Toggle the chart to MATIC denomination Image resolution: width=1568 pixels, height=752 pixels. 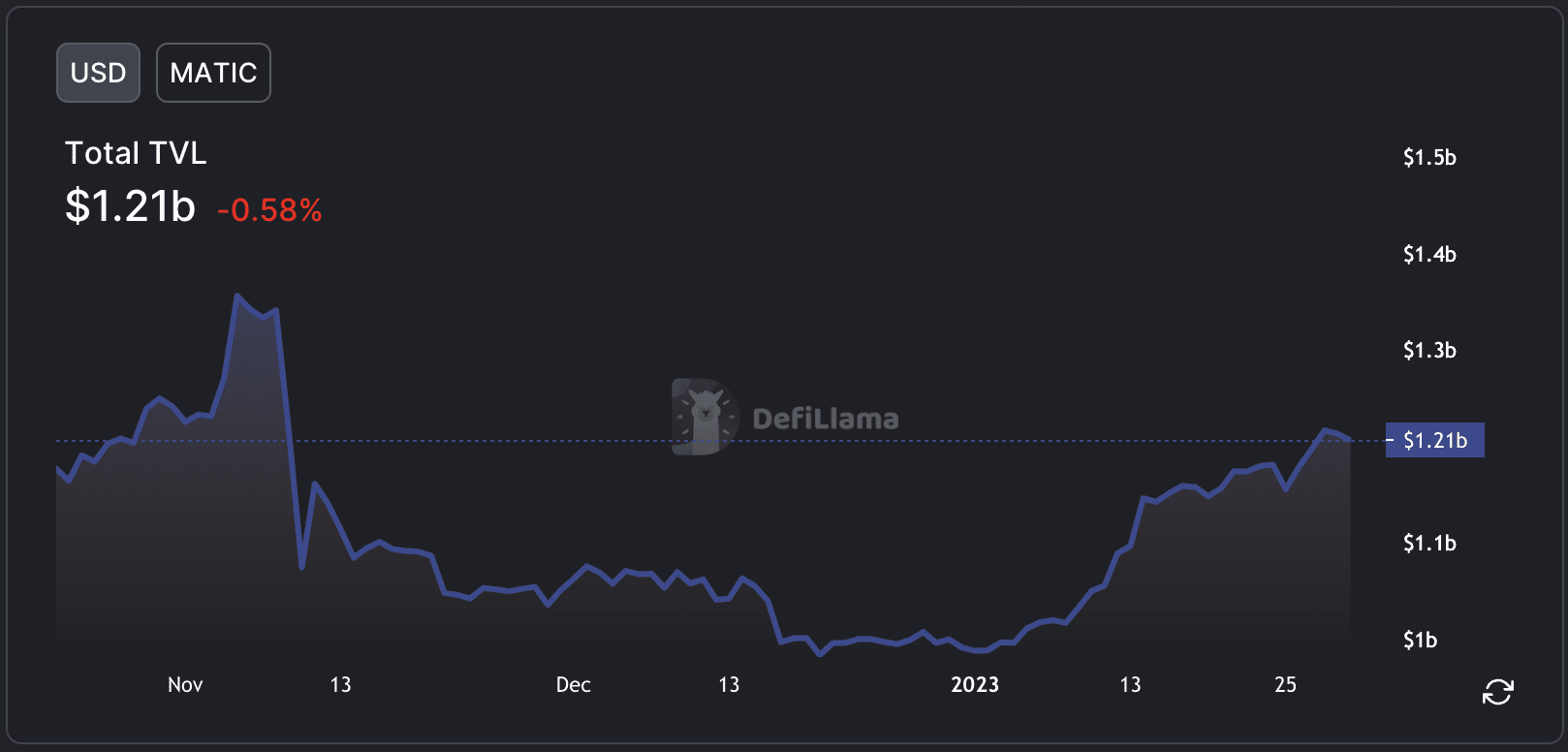[x=213, y=73]
